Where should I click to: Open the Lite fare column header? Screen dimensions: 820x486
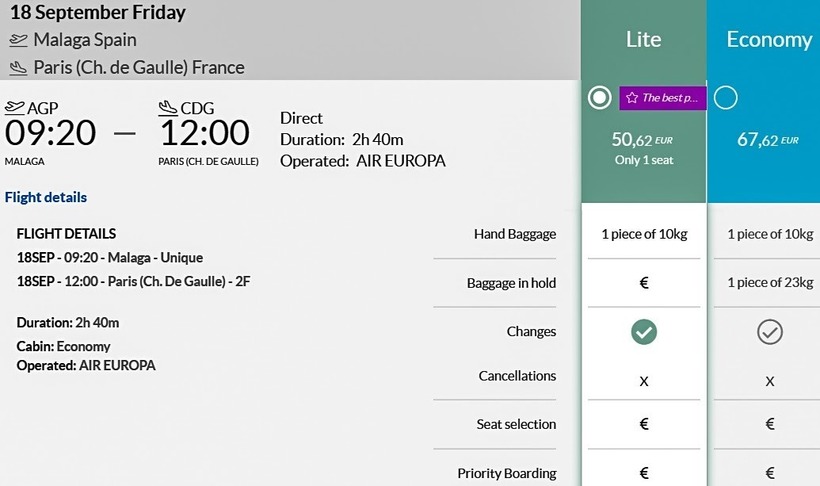click(643, 40)
